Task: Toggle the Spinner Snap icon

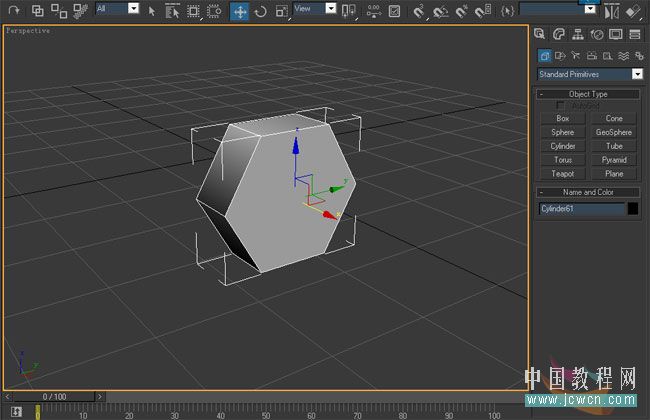Action: point(483,11)
